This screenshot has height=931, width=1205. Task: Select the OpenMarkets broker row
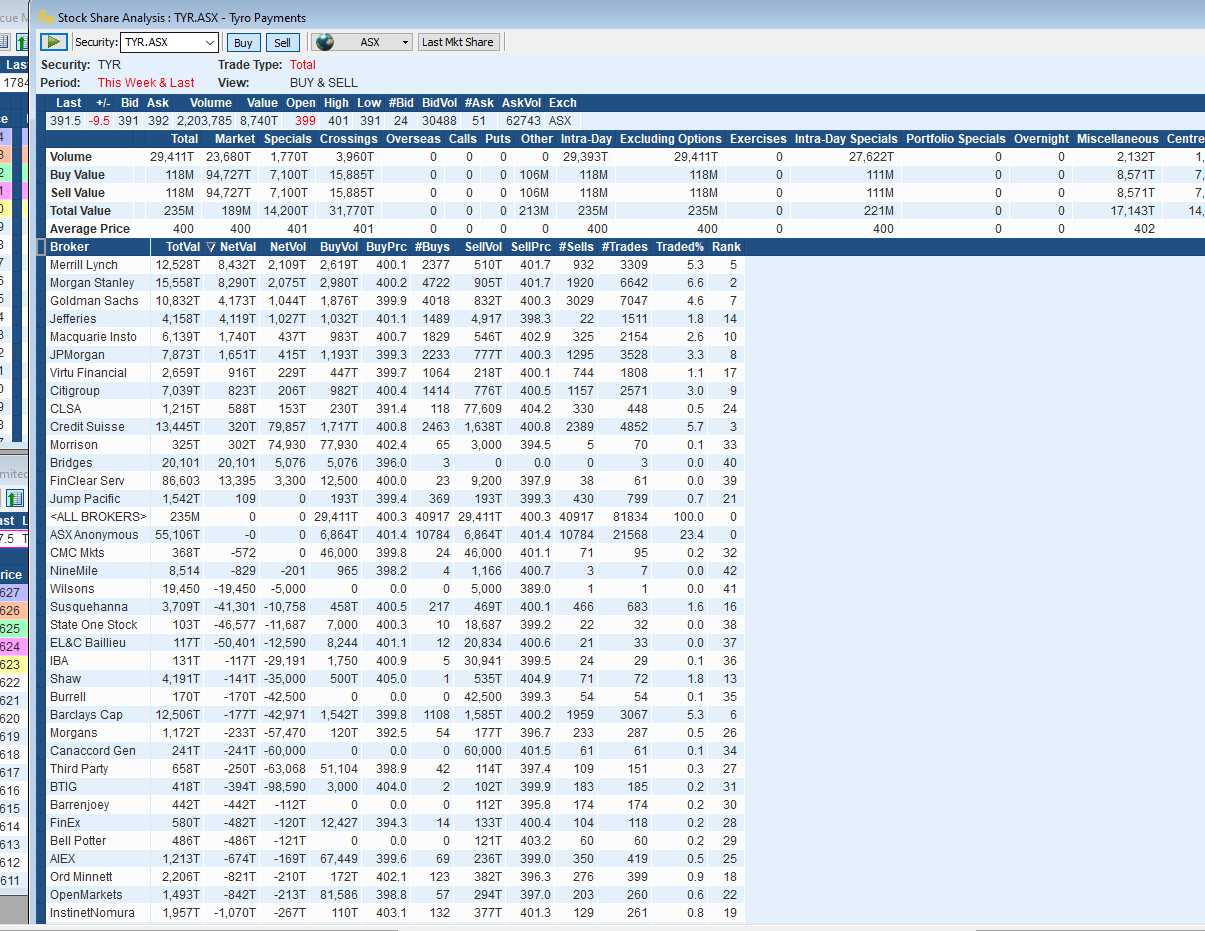(x=395, y=895)
